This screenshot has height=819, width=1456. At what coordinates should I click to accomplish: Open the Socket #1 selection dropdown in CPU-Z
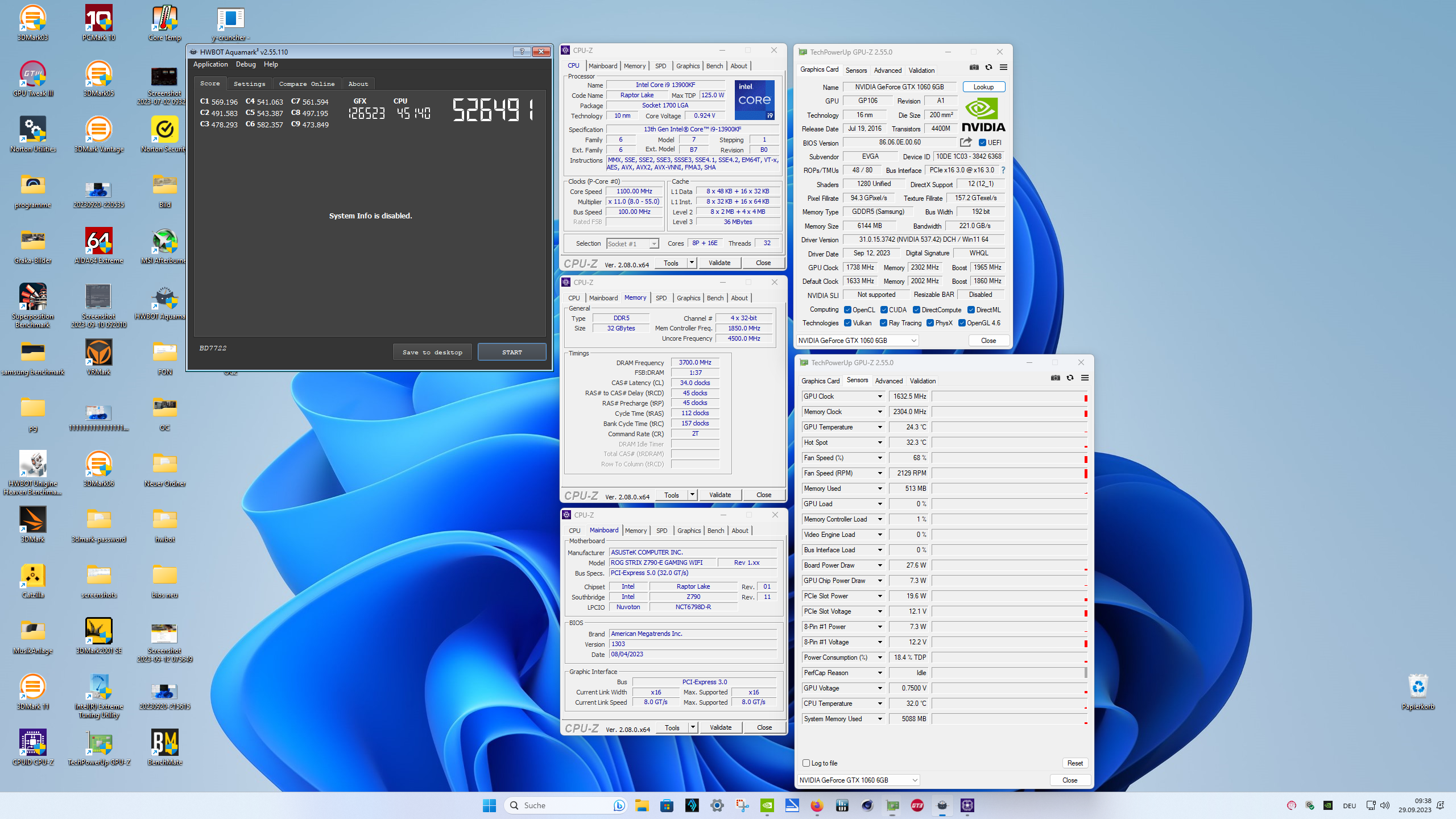coord(632,244)
